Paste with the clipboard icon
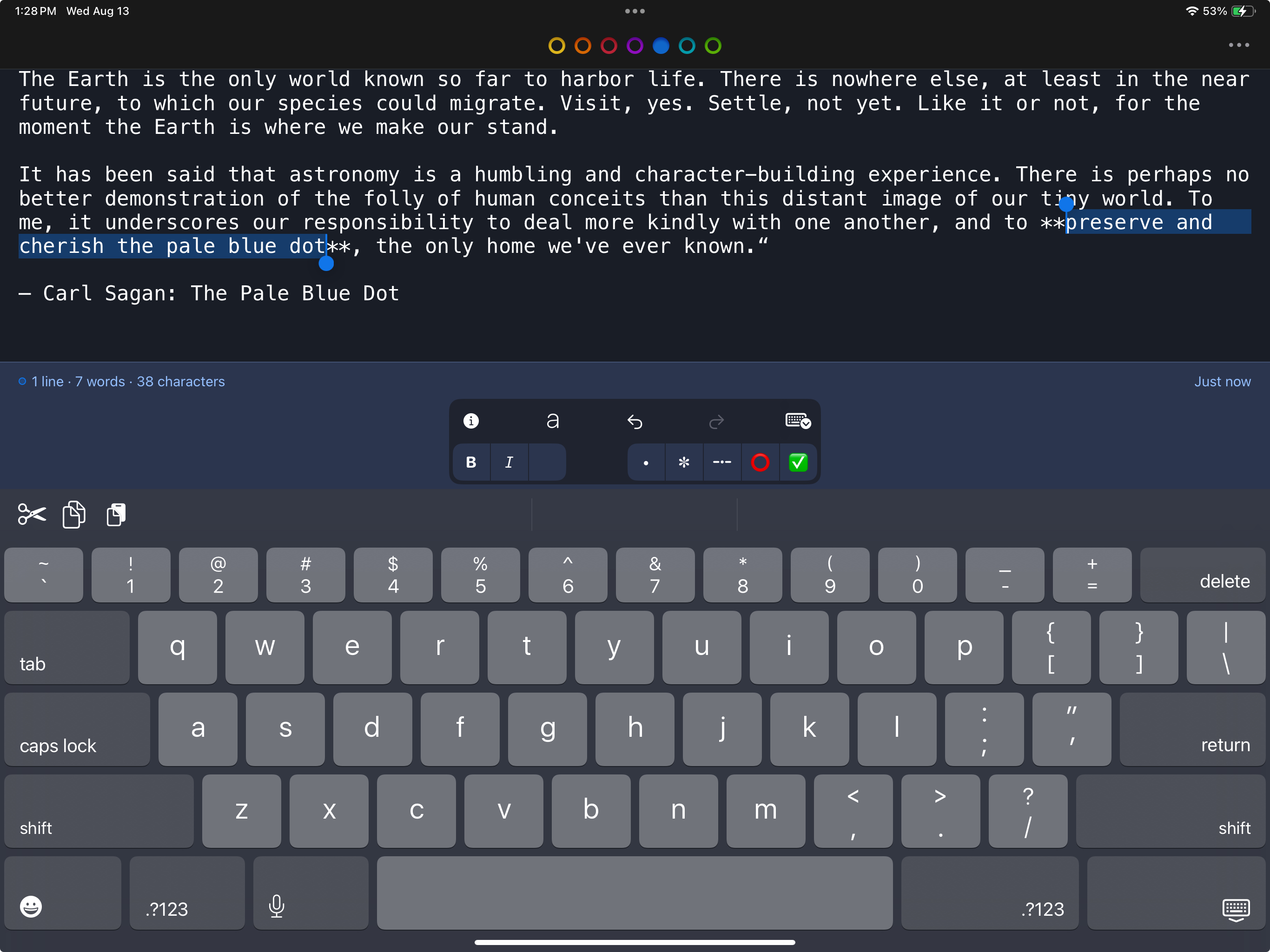1270x952 pixels. pos(116,514)
